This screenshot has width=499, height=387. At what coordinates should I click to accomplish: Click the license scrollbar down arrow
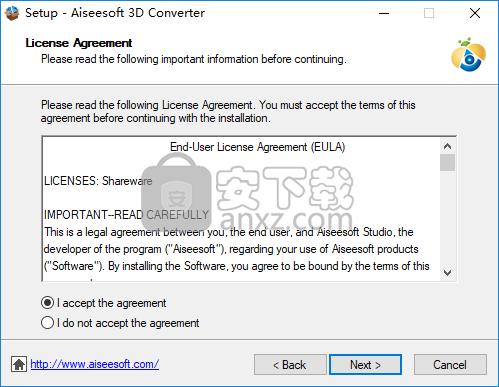coord(447,272)
